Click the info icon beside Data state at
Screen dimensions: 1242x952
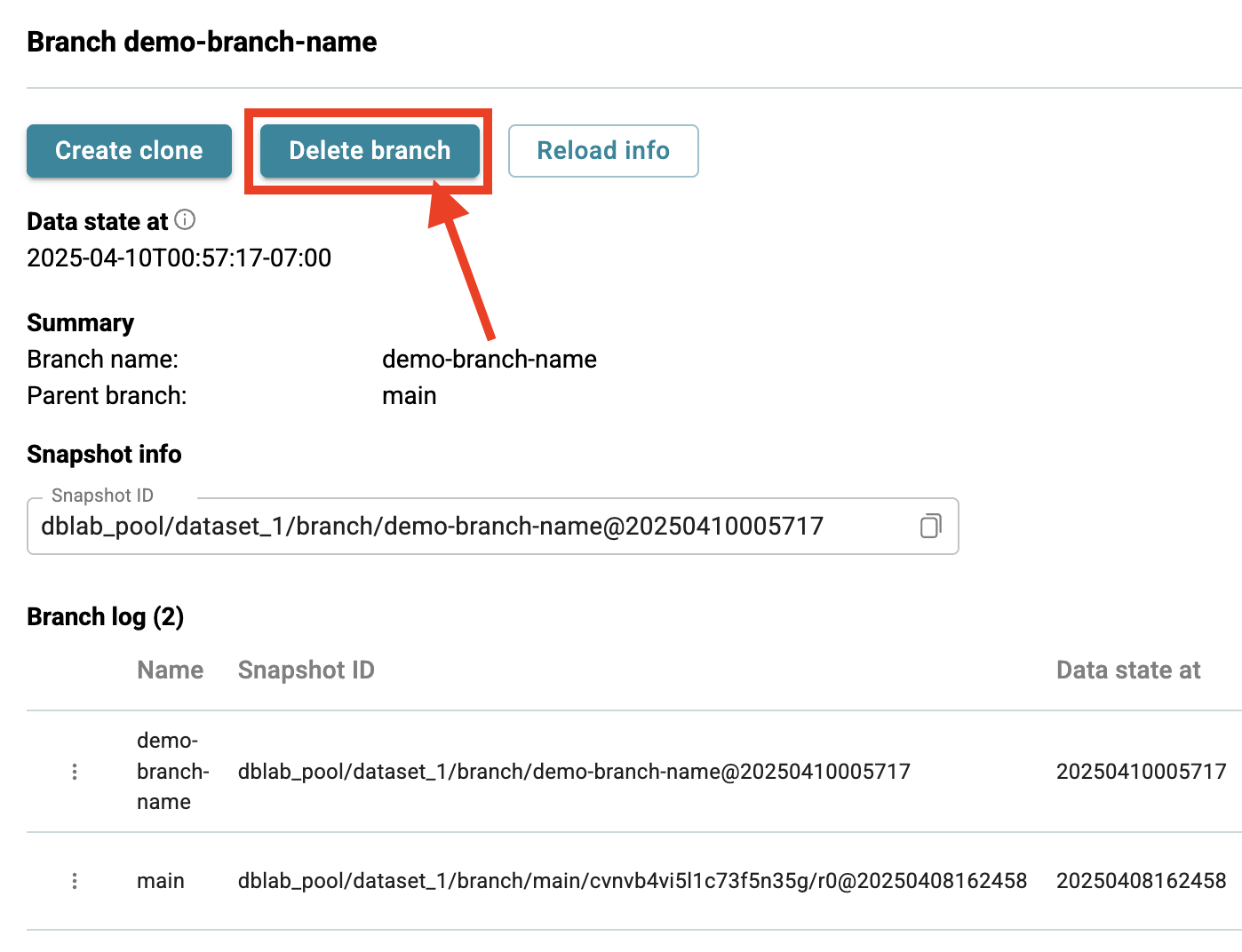click(x=185, y=219)
